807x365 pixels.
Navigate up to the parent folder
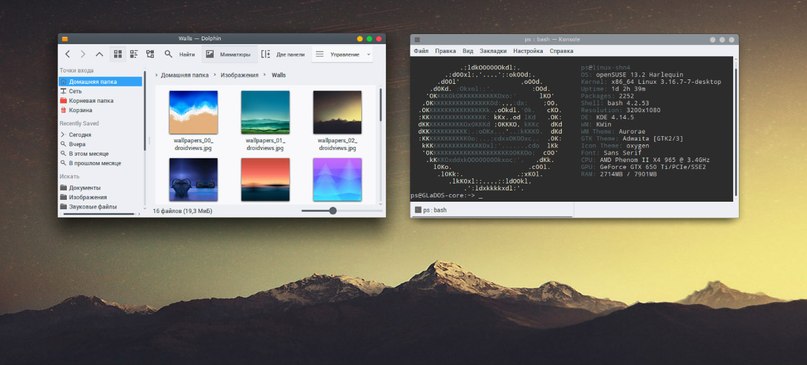click(99, 54)
